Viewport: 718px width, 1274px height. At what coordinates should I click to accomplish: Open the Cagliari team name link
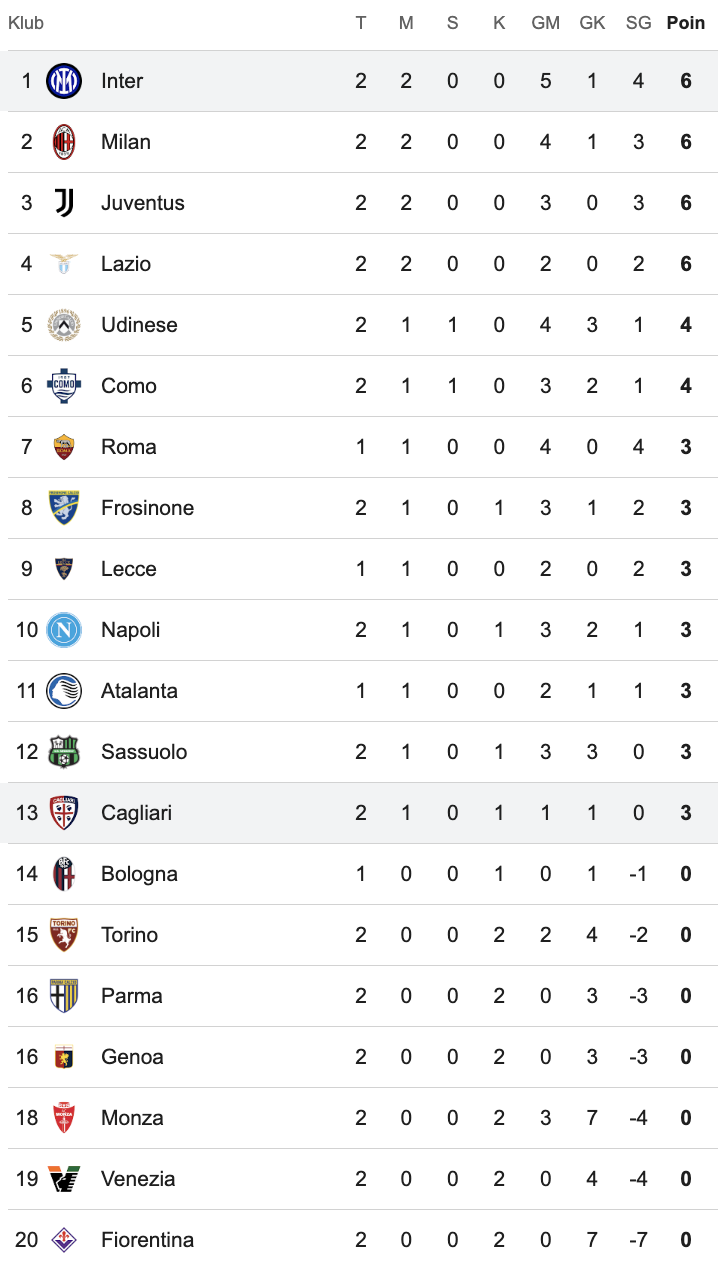[x=136, y=813]
